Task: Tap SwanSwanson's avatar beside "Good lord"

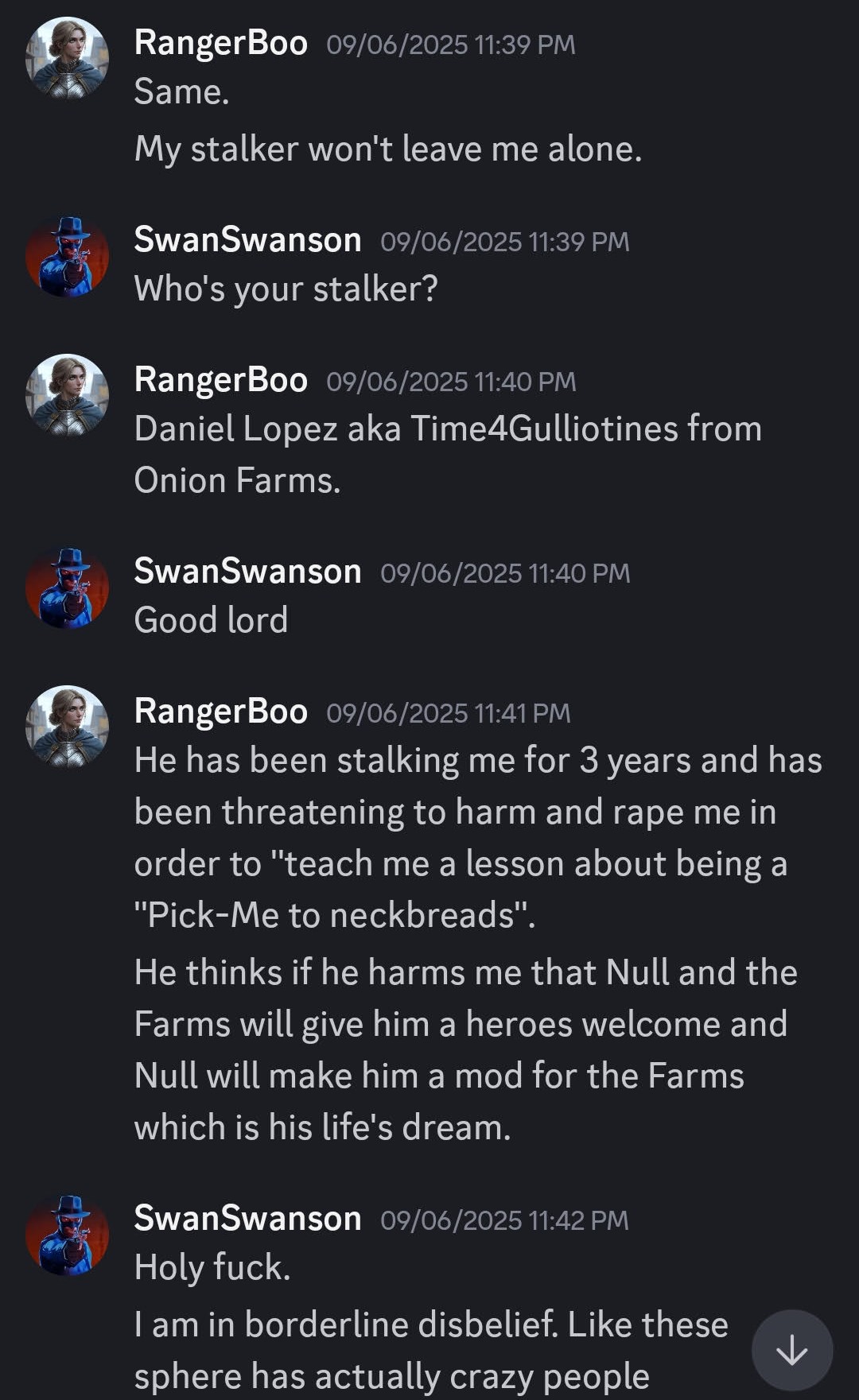Action: pyautogui.click(x=67, y=588)
